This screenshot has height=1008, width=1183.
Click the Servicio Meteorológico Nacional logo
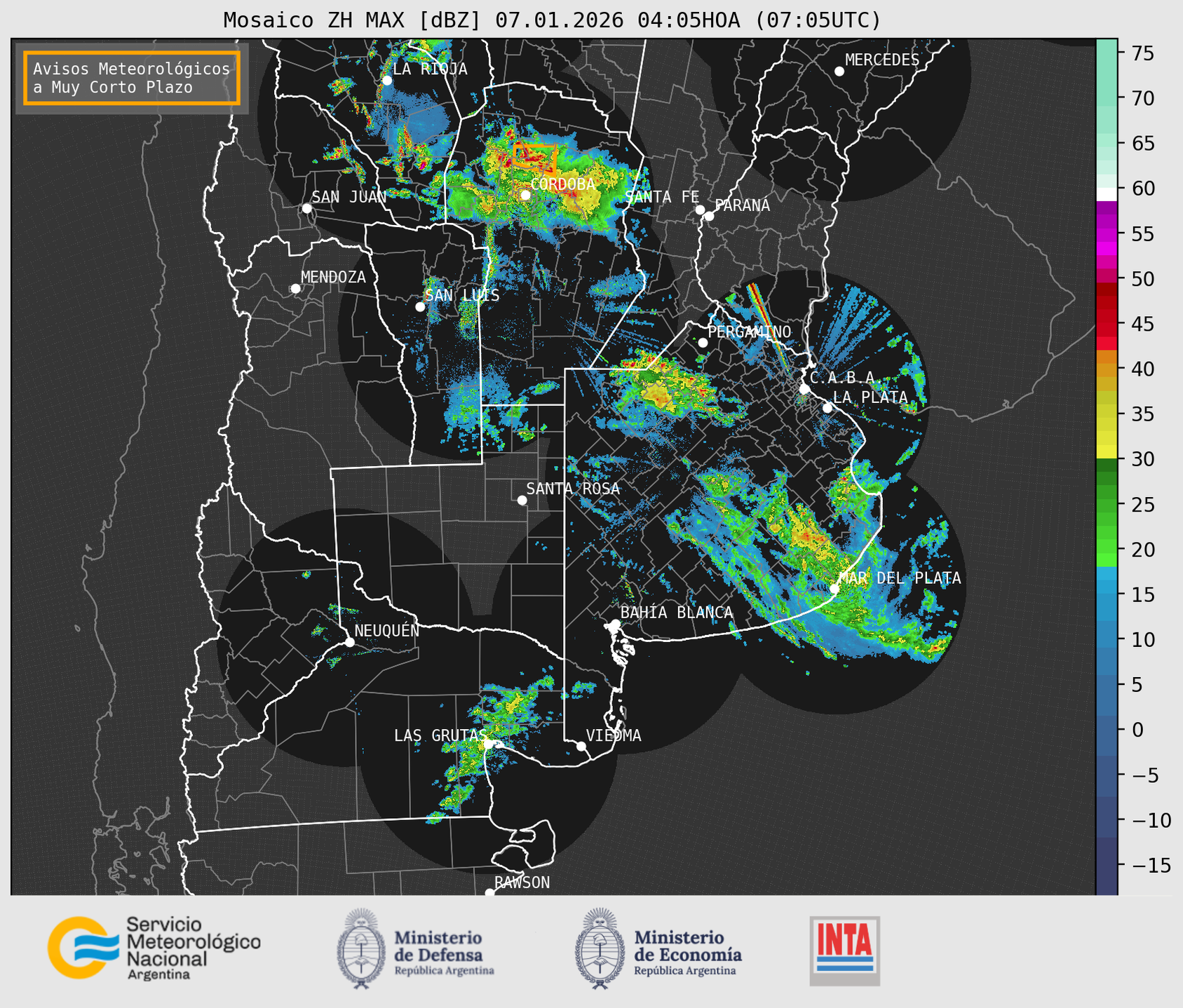point(154,948)
